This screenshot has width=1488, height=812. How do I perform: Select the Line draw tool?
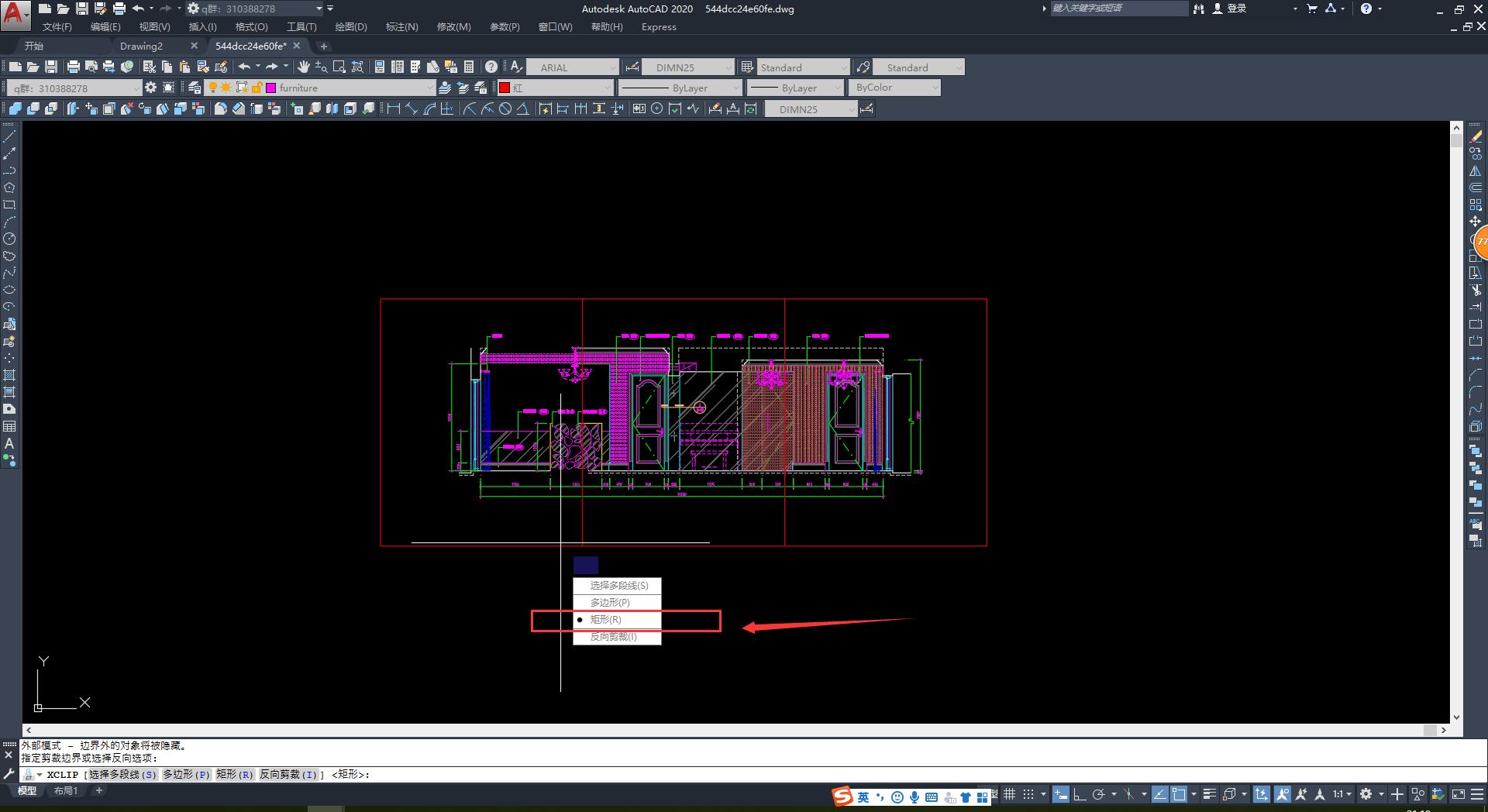(9, 136)
